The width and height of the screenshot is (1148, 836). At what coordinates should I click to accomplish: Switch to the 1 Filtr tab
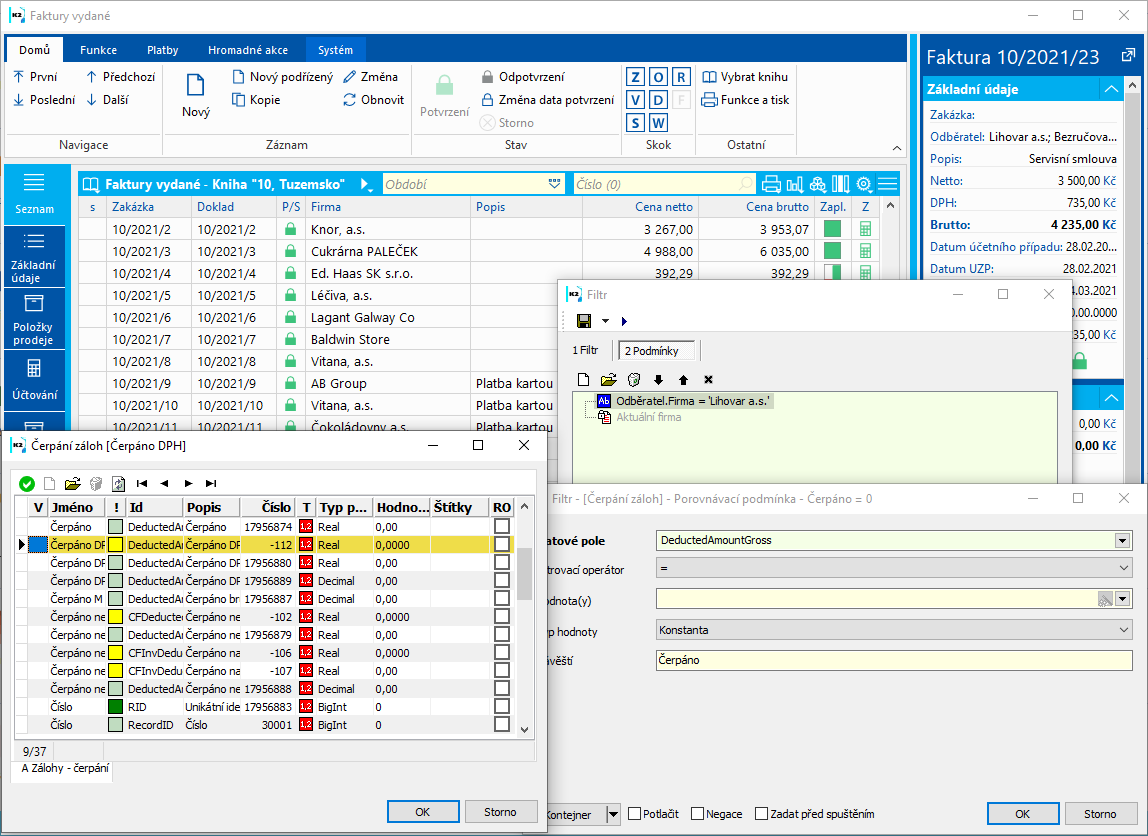coord(585,350)
